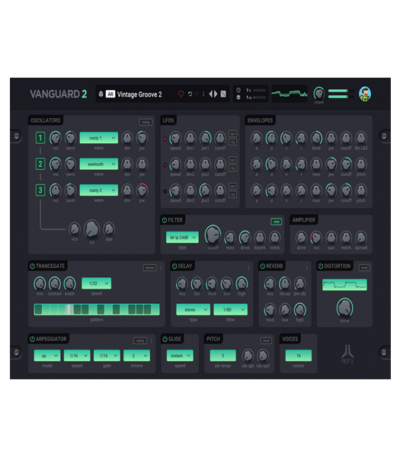The height and width of the screenshot is (457, 400).
Task: Click the mod button in the Pitch section
Action: [x=266, y=341]
